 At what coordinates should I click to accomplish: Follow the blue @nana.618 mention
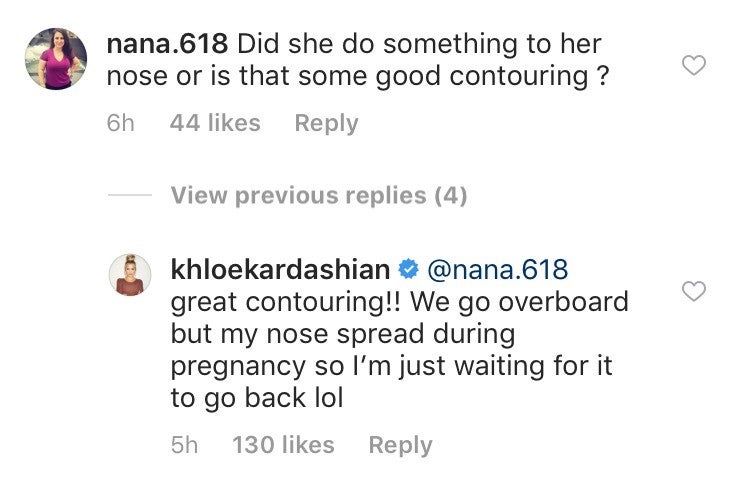(497, 270)
